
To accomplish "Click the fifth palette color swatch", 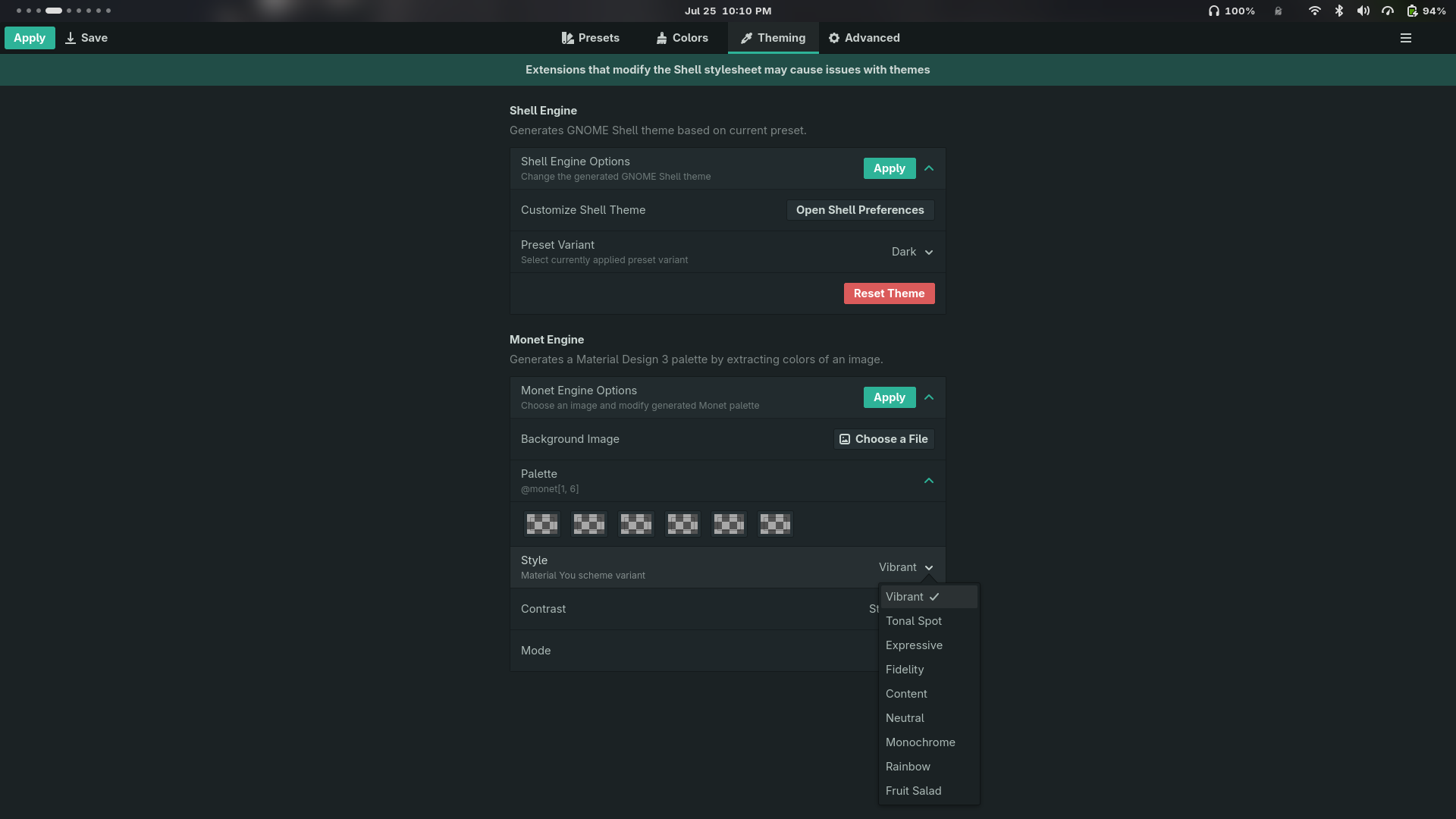I will [729, 523].
